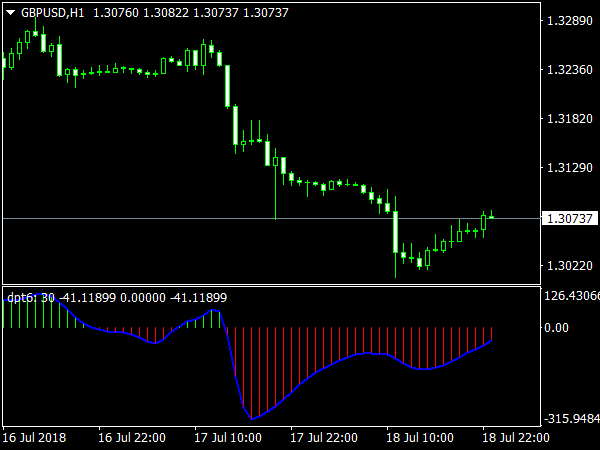Click the 16 Jul 2018 time label
This screenshot has height=450, width=600.
point(34,437)
